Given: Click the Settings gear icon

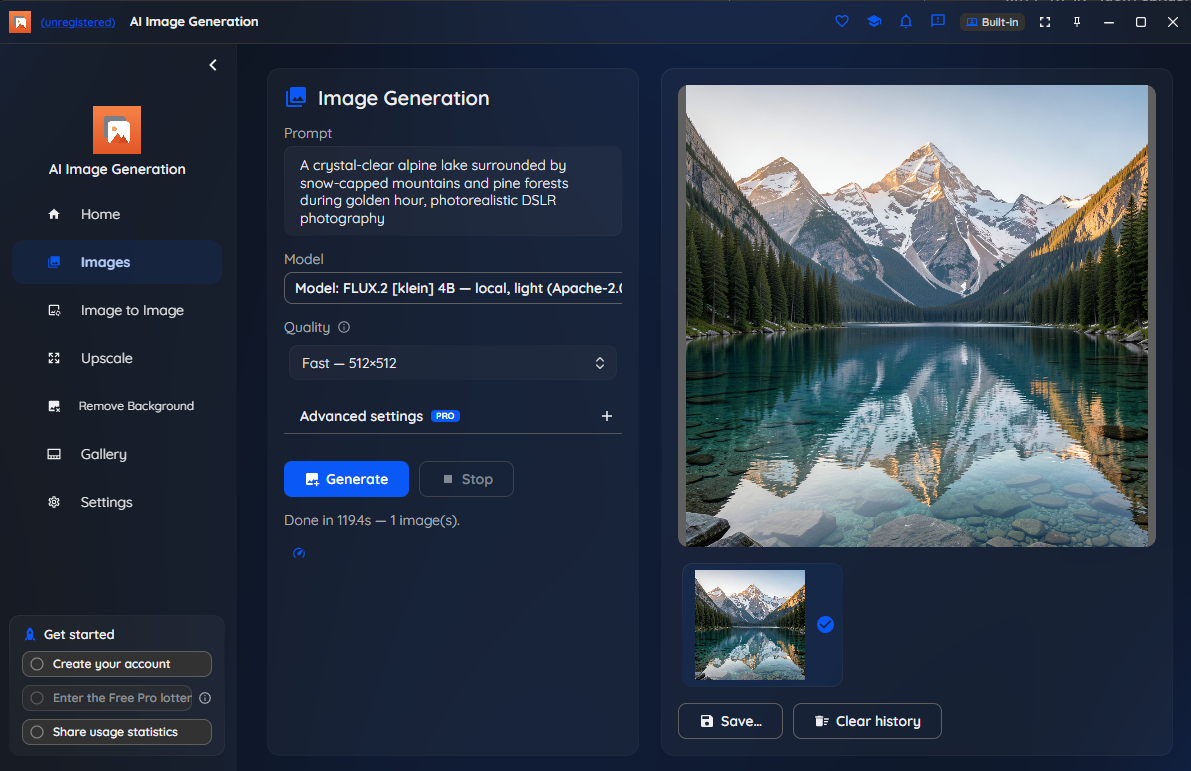Looking at the screenshot, I should coord(54,501).
